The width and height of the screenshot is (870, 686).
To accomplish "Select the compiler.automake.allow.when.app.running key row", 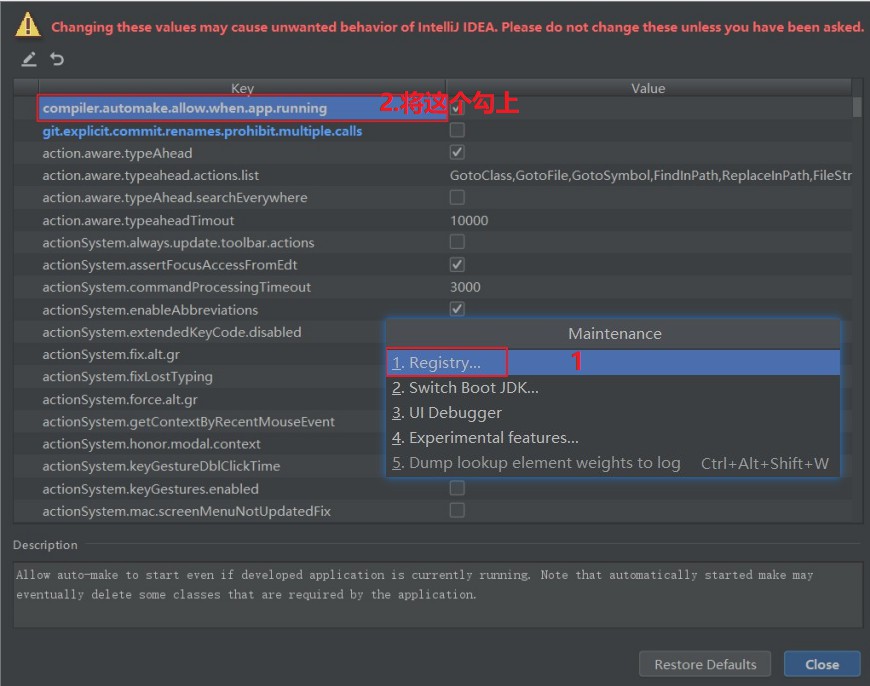I will tap(242, 108).
